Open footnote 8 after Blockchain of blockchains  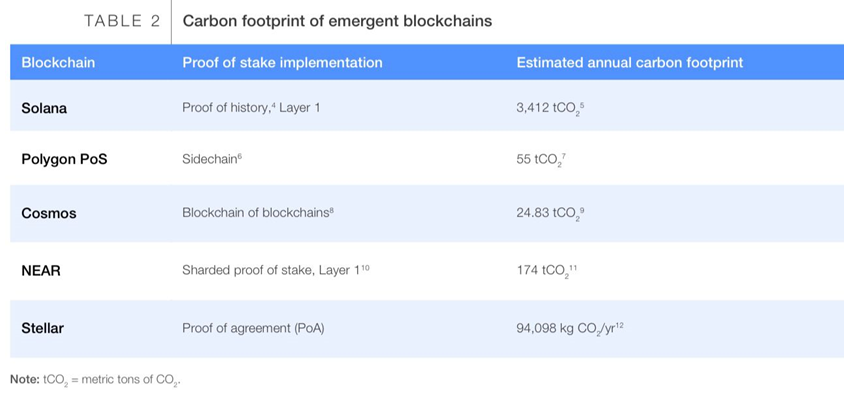pos(331,209)
